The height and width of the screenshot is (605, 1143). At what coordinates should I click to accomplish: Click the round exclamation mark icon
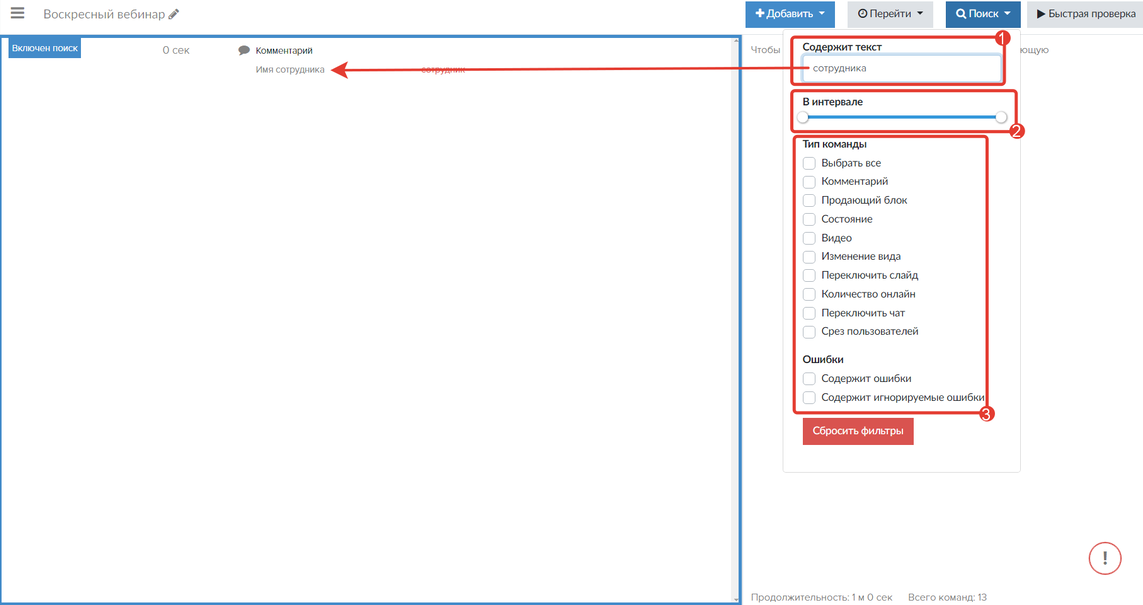(1104, 558)
